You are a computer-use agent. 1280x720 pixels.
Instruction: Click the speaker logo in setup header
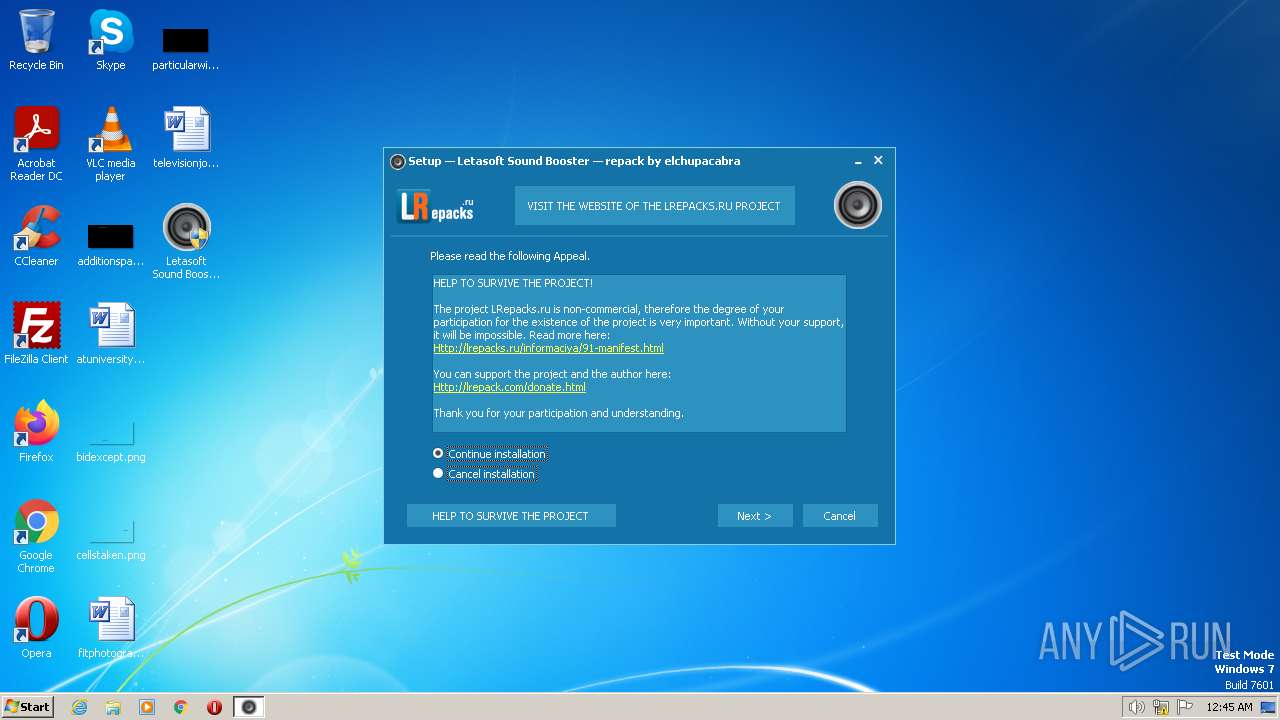pyautogui.click(x=857, y=205)
